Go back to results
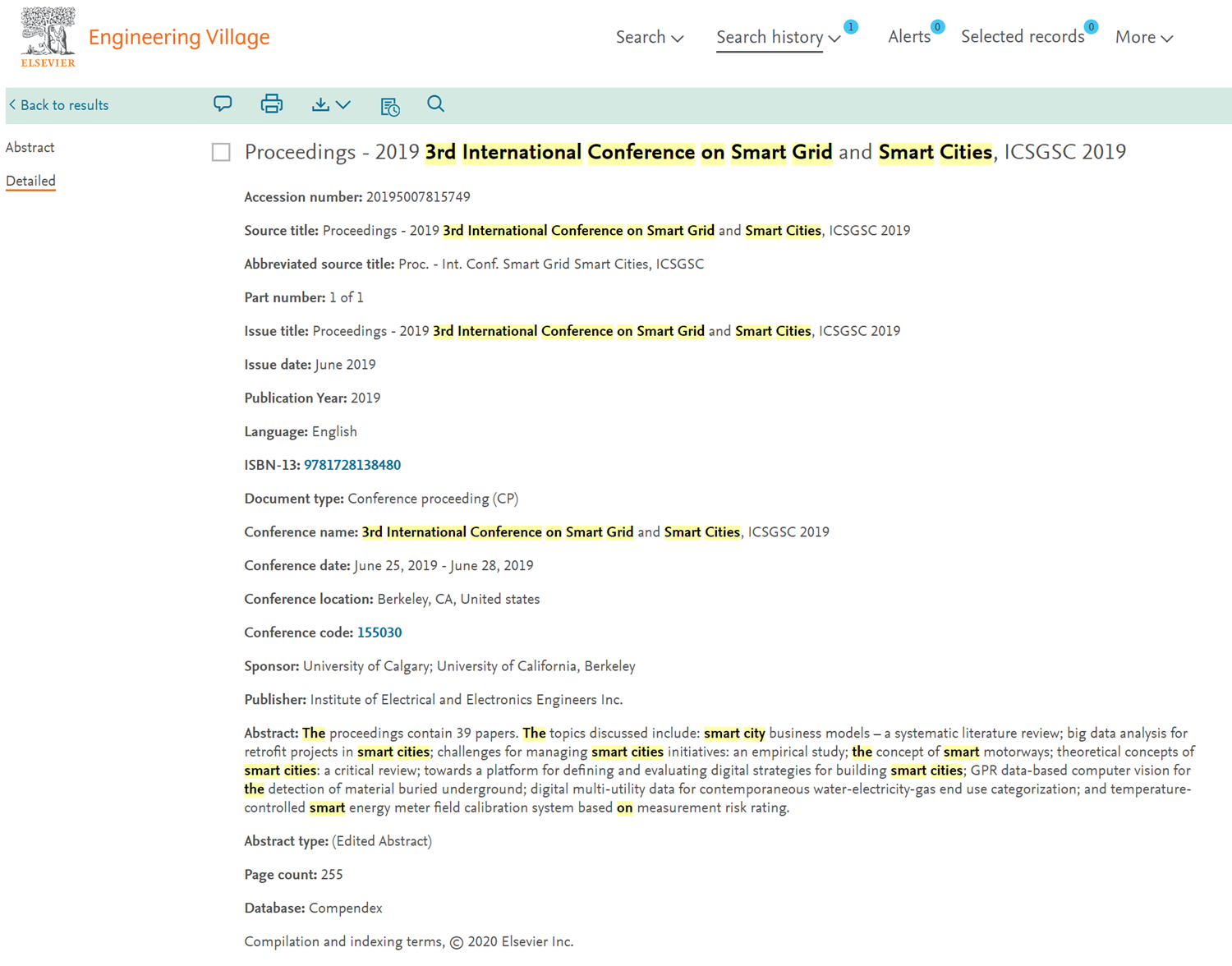Viewport: 1232px width, 966px height. 58,105
